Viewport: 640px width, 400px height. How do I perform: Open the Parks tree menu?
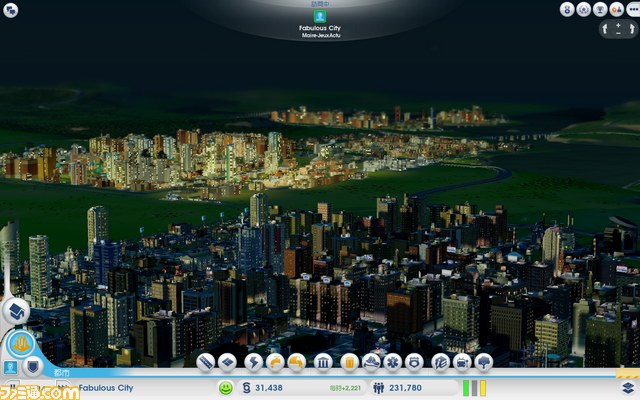click(x=484, y=362)
